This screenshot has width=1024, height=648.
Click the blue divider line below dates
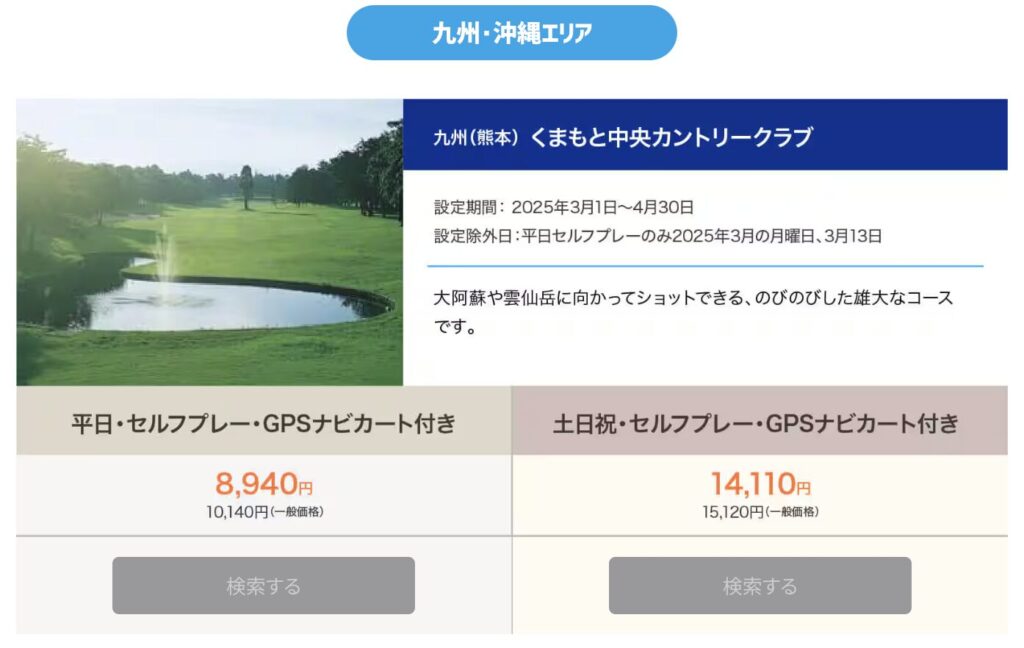[704, 266]
